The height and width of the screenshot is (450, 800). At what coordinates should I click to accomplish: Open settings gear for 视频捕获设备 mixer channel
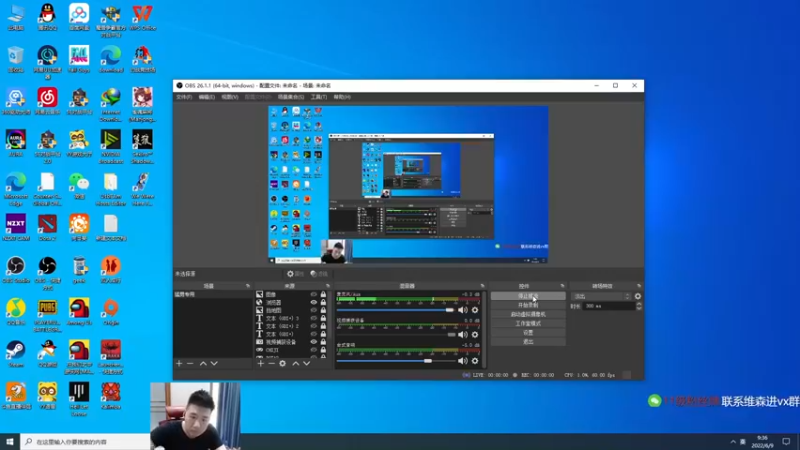click(x=475, y=335)
